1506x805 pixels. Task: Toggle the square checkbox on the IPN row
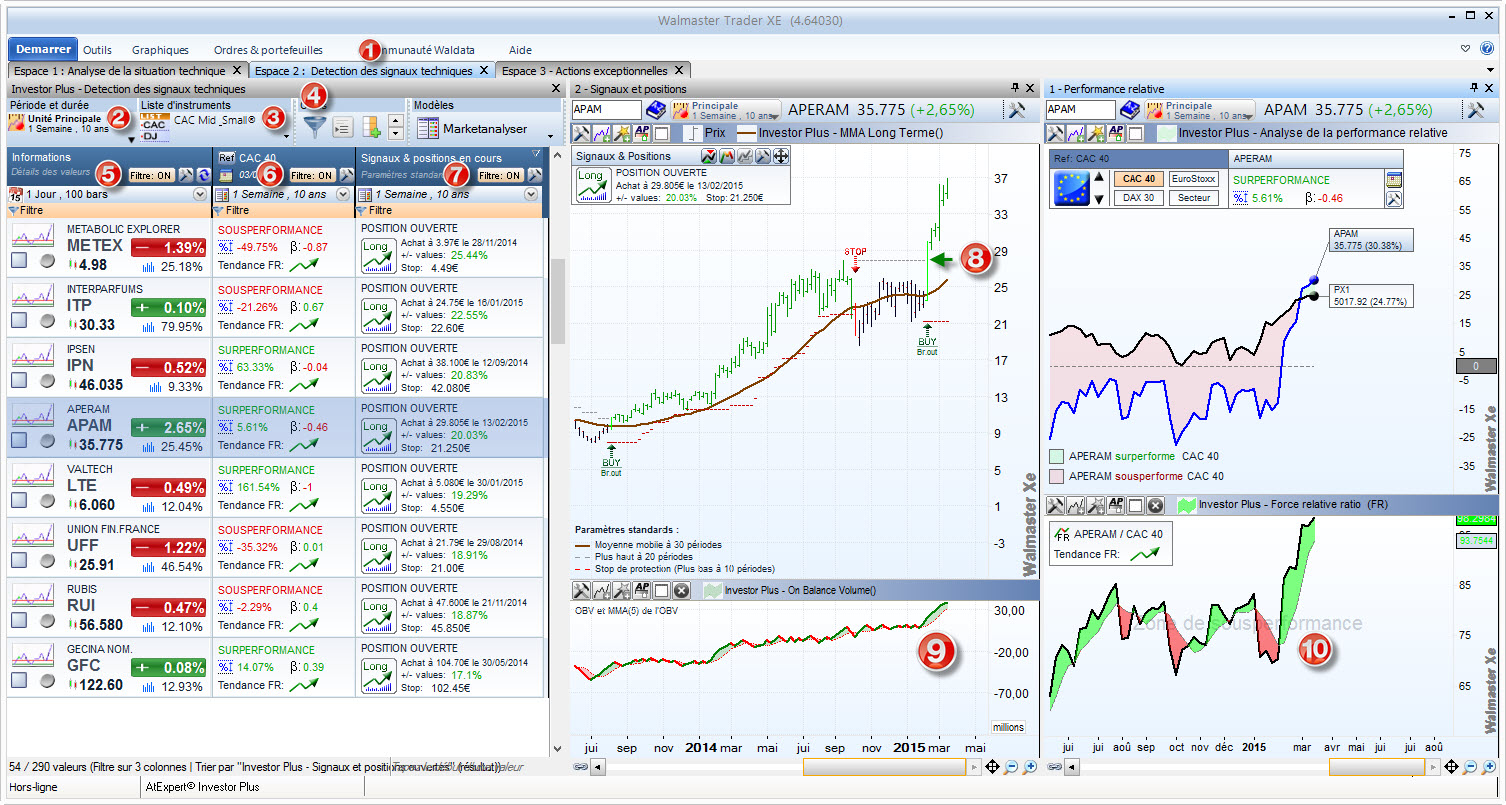tap(20, 381)
